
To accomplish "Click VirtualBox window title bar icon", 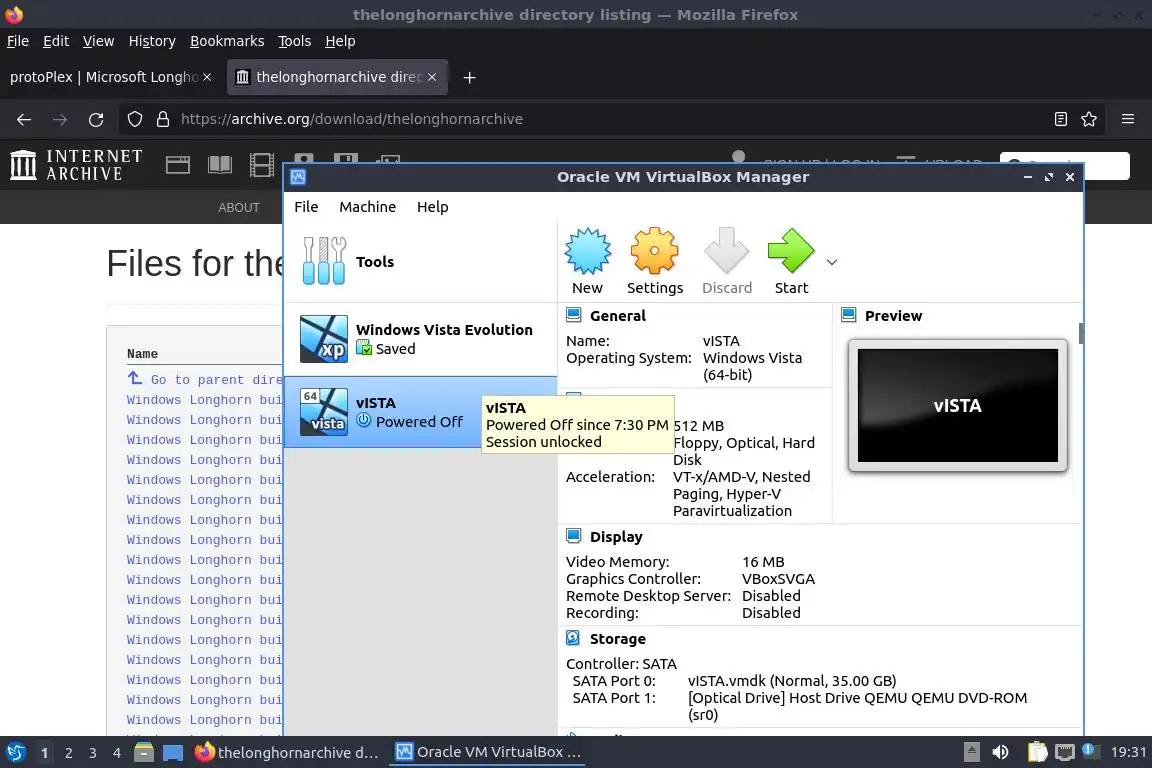I will click(x=298, y=177).
